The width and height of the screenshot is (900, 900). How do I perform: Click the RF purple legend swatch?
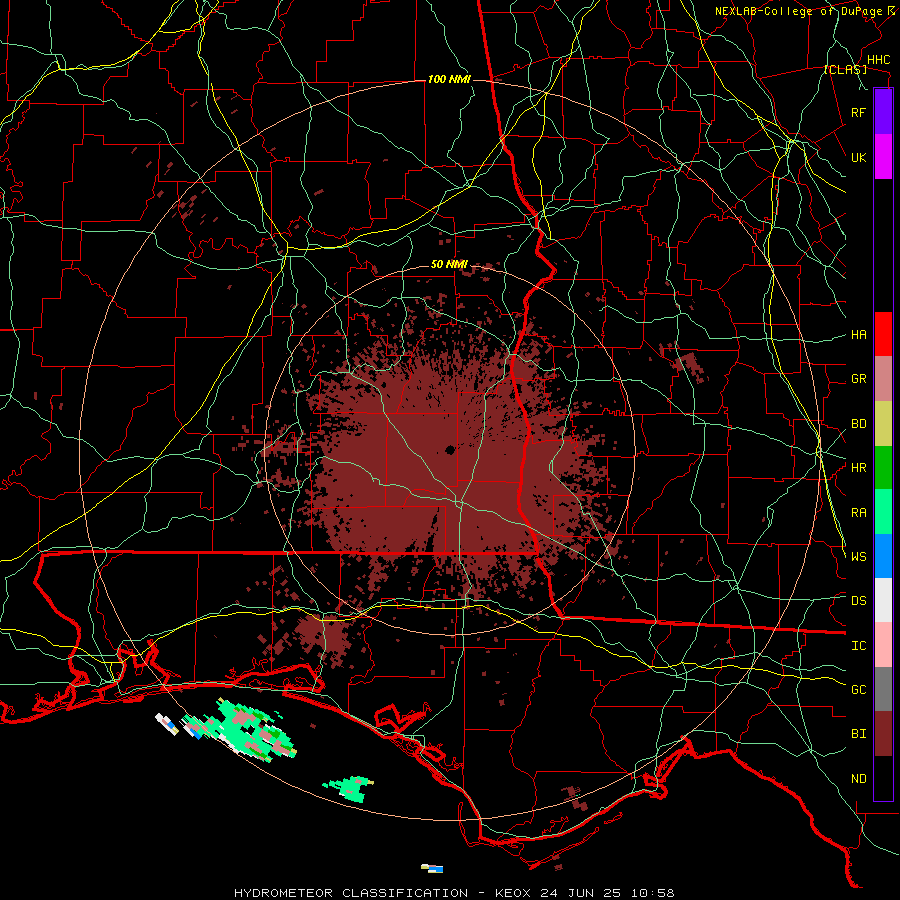coord(883,112)
